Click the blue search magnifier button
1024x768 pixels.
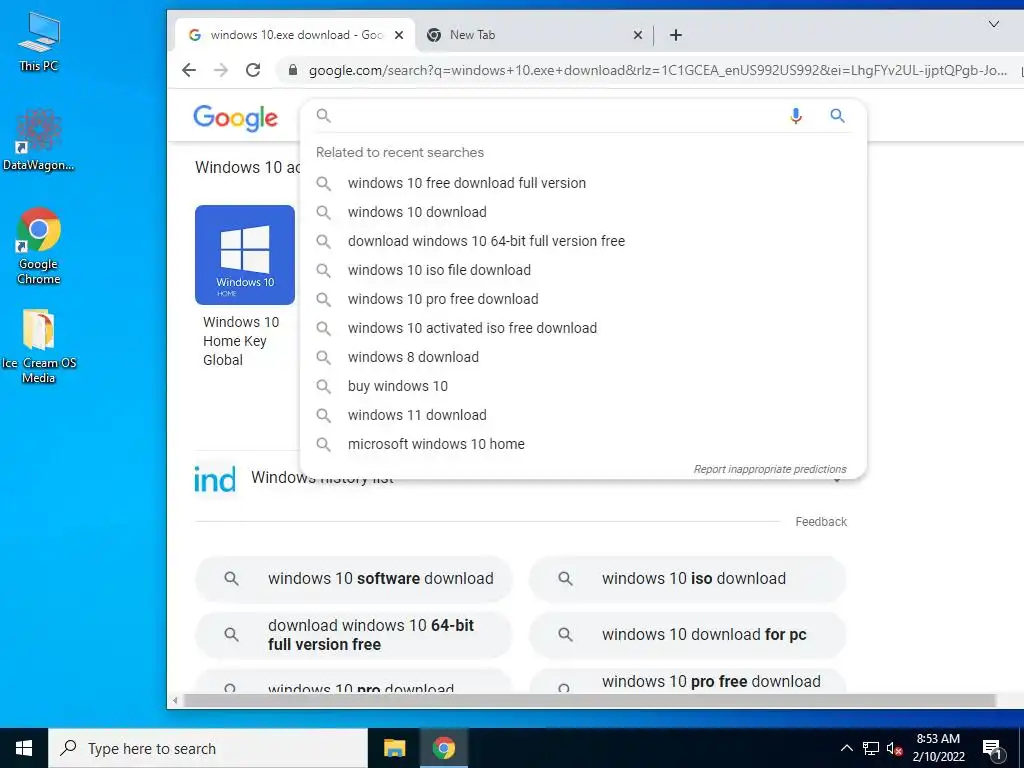coord(837,116)
